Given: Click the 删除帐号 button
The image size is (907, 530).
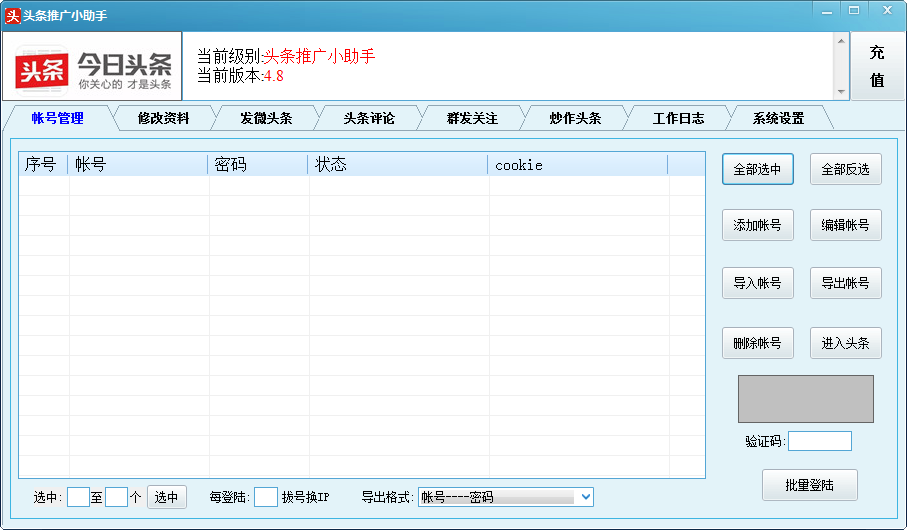Looking at the screenshot, I should click(x=758, y=343).
